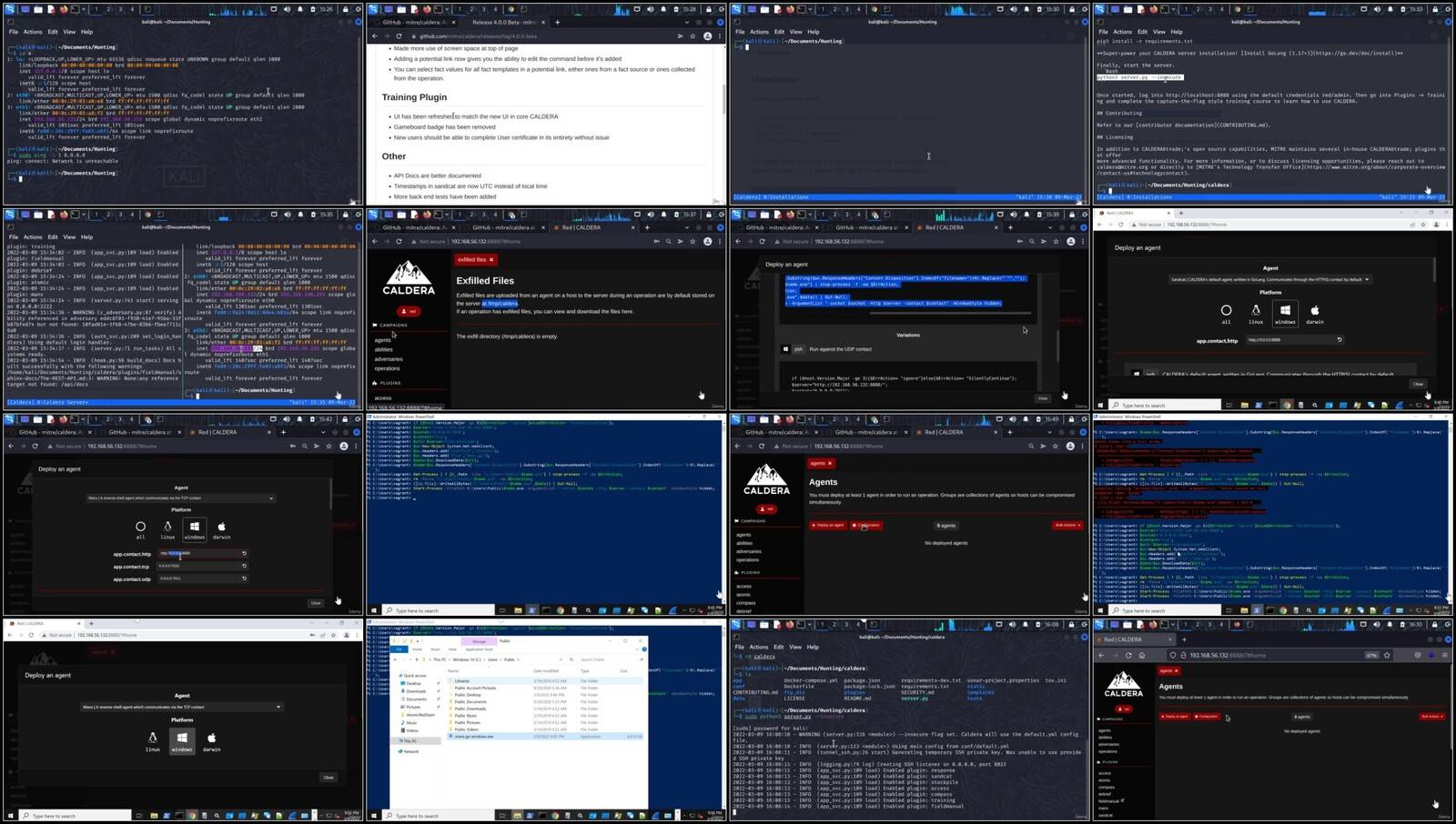
Task: Click 67% zoom badge in 16:30 Firefox address bar
Action: click(x=1371, y=655)
